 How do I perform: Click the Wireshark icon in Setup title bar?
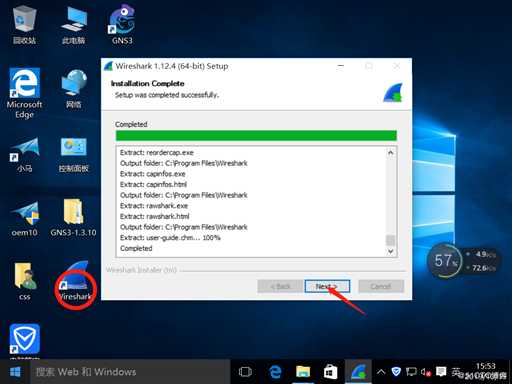109,66
